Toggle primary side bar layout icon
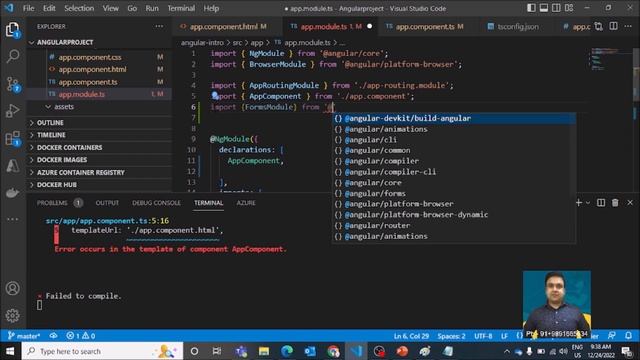 [531, 8]
